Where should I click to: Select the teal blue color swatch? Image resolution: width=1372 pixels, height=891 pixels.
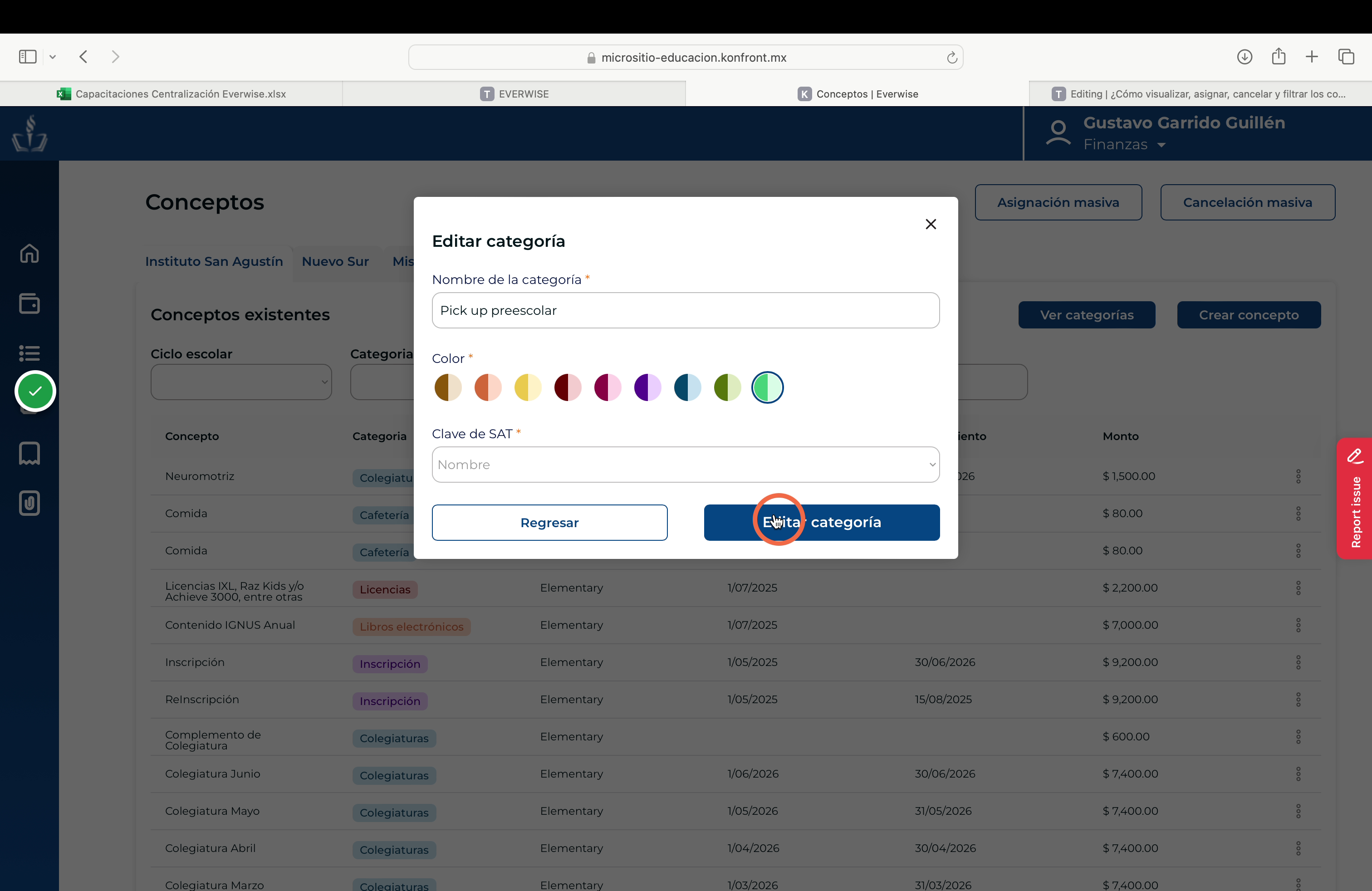[687, 387]
